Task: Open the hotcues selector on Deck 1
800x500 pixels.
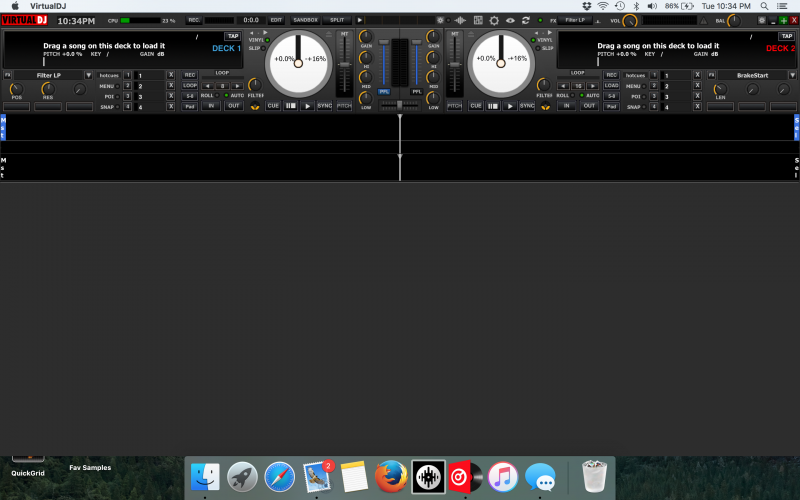Action: pos(109,75)
